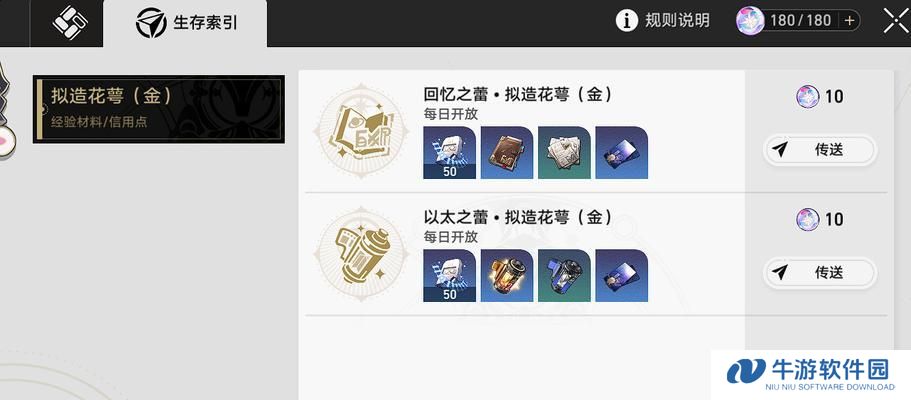The width and height of the screenshot is (911, 400).
Task: Click the plus button next to 180/180
Action: (849, 21)
